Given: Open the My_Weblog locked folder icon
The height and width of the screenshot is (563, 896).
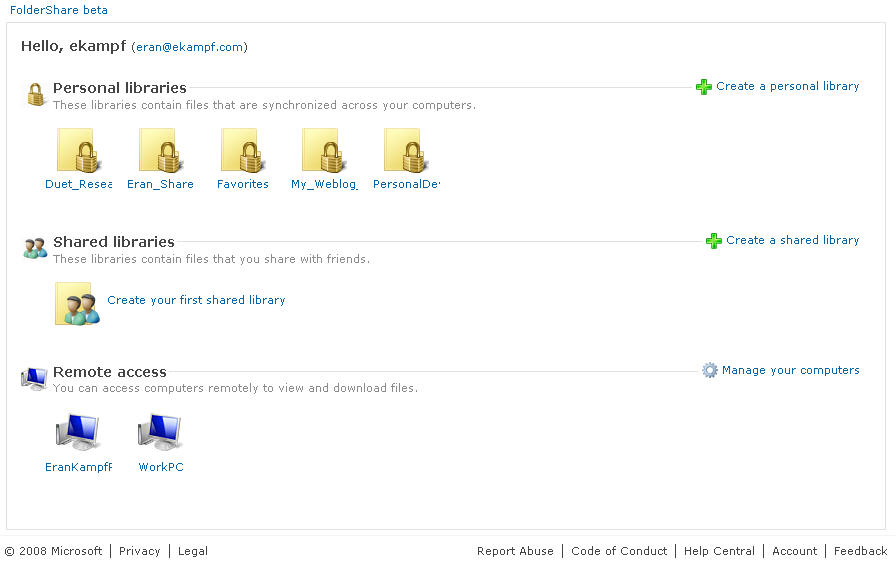Looking at the screenshot, I should pyautogui.click(x=325, y=150).
